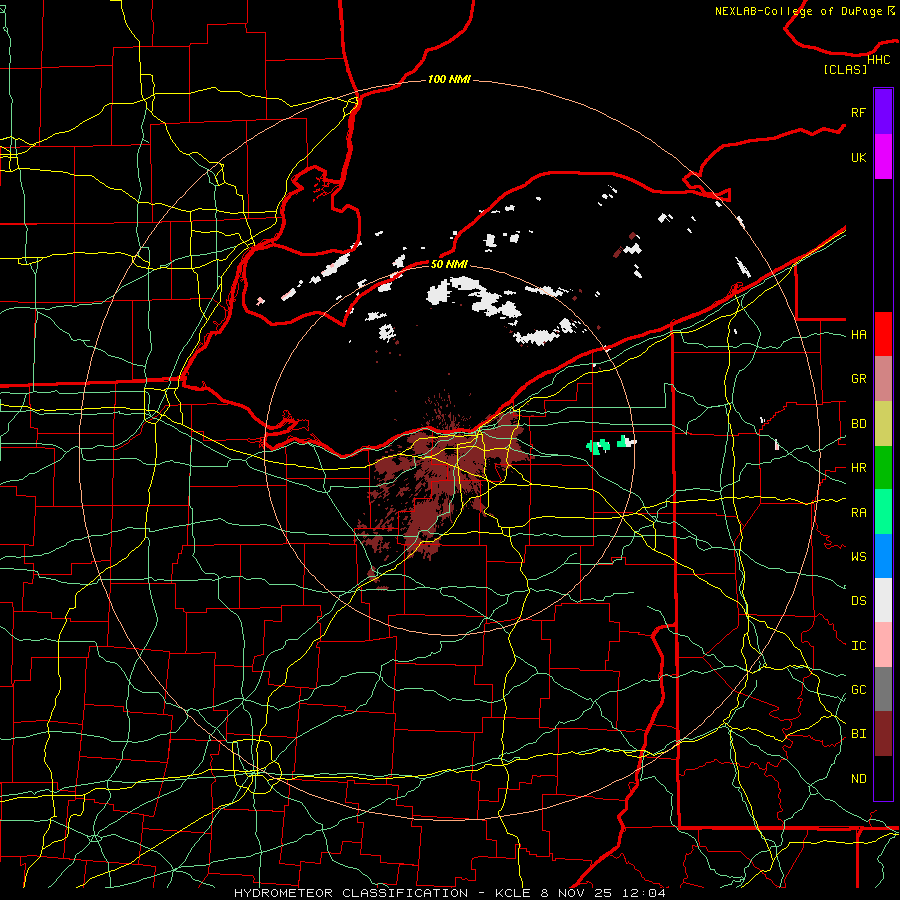Image resolution: width=900 pixels, height=900 pixels.
Task: Select the dusty-pink GR legend swatch
Action: coord(883,379)
